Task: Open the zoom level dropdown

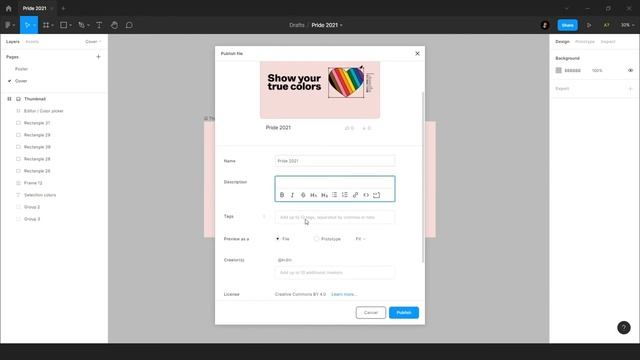Action: pos(627,25)
